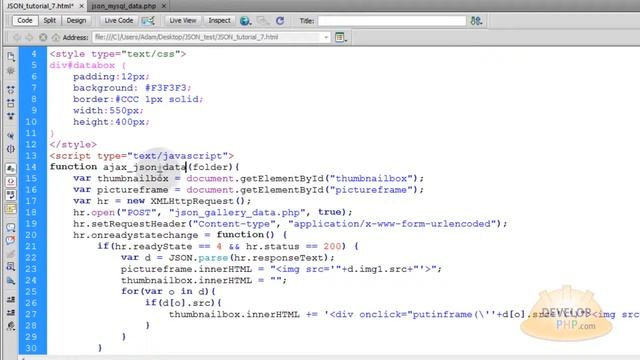Open the visual aids icon menu

pos(262,21)
